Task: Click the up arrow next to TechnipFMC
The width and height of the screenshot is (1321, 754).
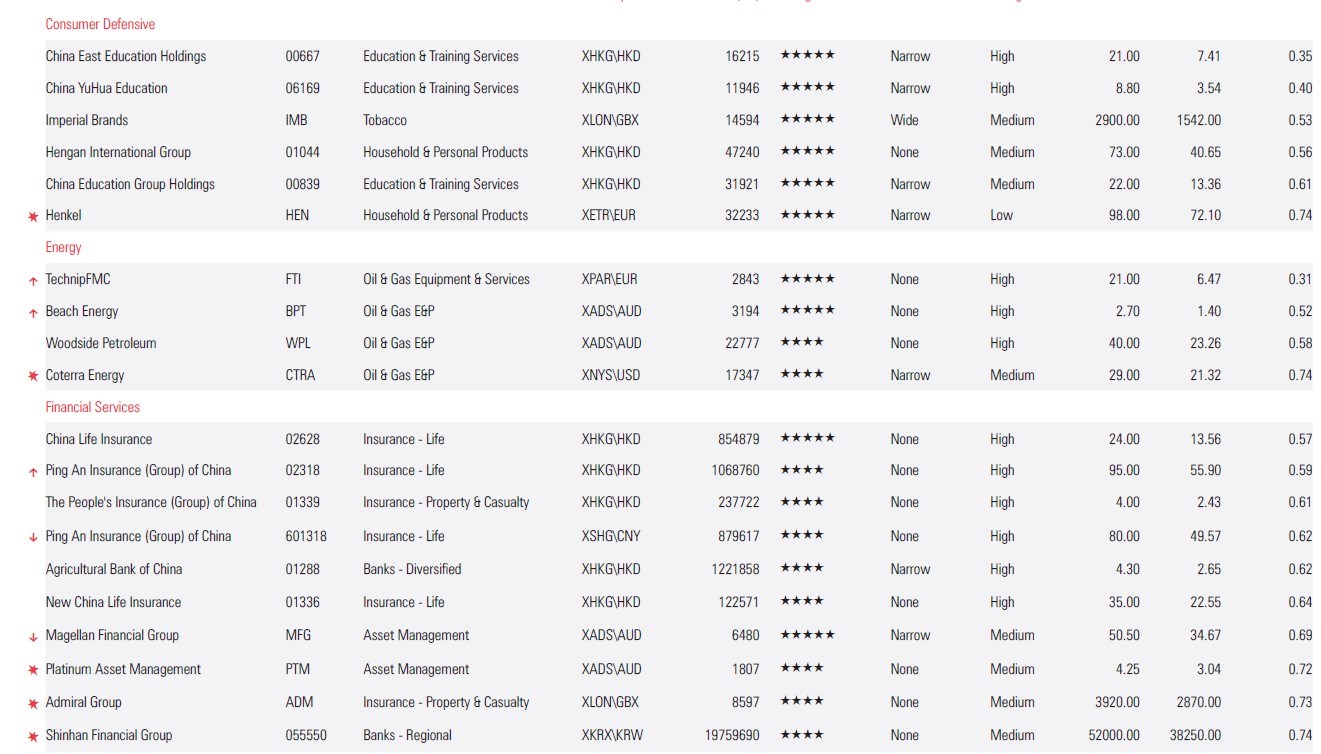Action: pyautogui.click(x=33, y=281)
